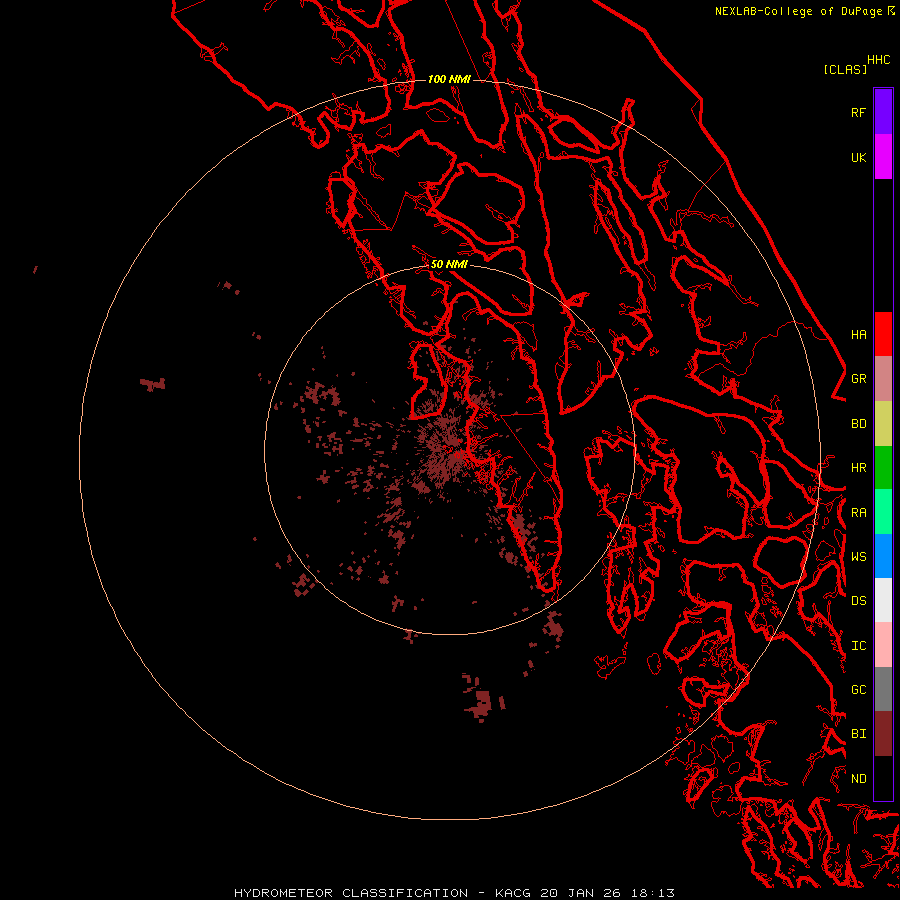The width and height of the screenshot is (900, 900).
Task: Click the DS legend label
Action: pyautogui.click(x=858, y=601)
